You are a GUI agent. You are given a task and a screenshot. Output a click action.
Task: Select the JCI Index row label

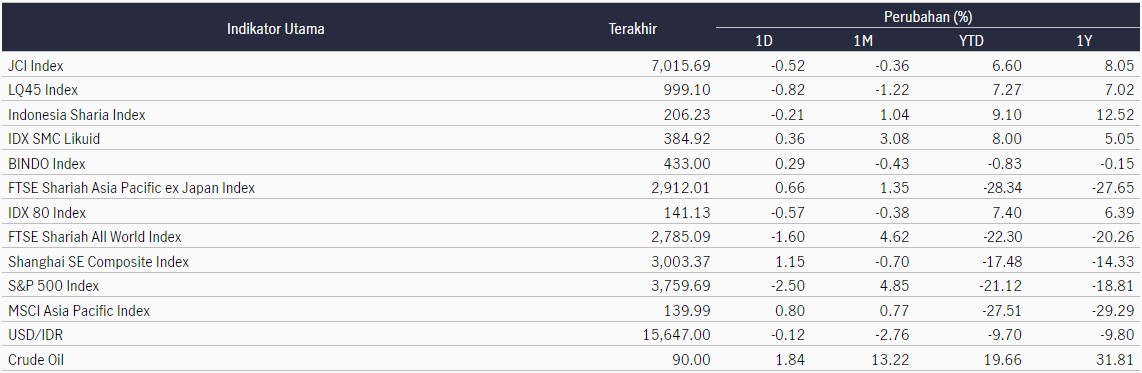click(36, 66)
